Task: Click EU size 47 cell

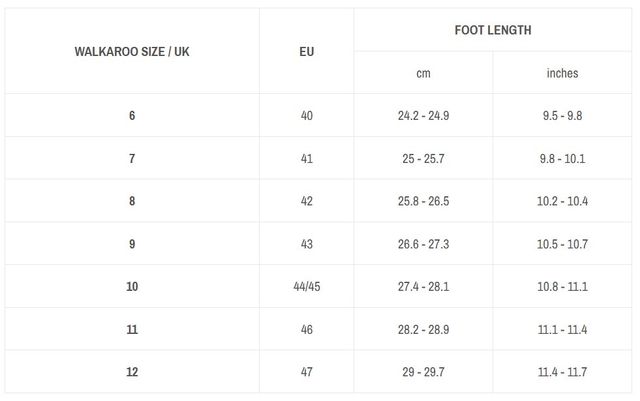Action: point(306,372)
